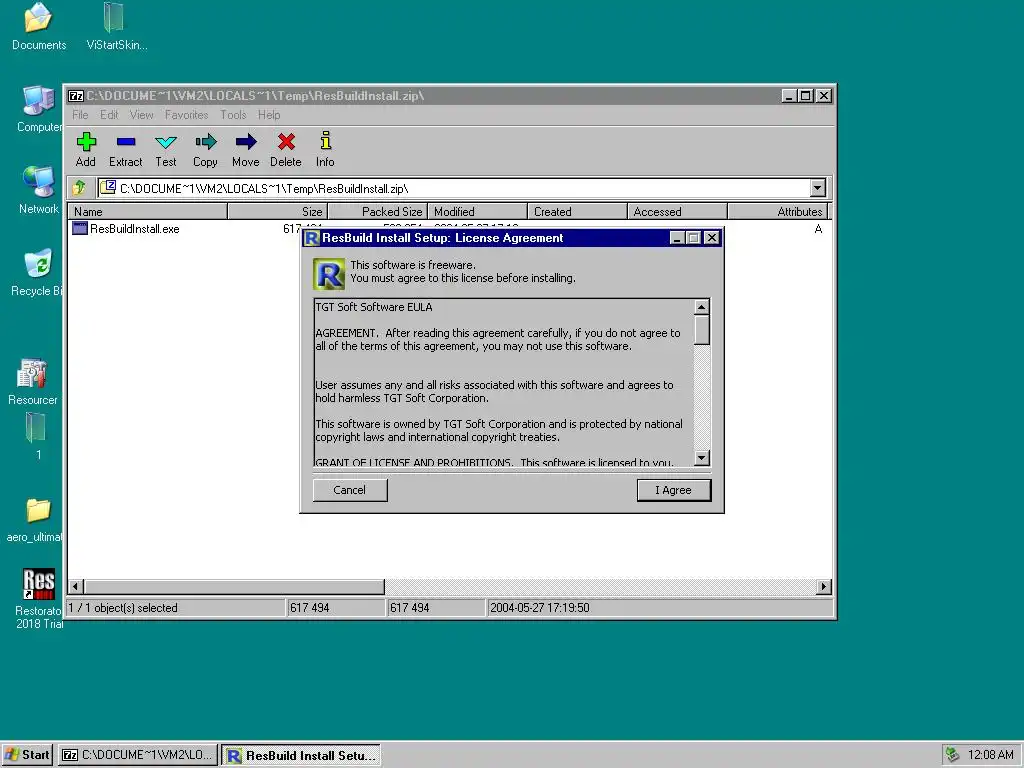Go up one folder level in 7-Zip
Image resolution: width=1024 pixels, height=768 pixels.
[x=79, y=188]
